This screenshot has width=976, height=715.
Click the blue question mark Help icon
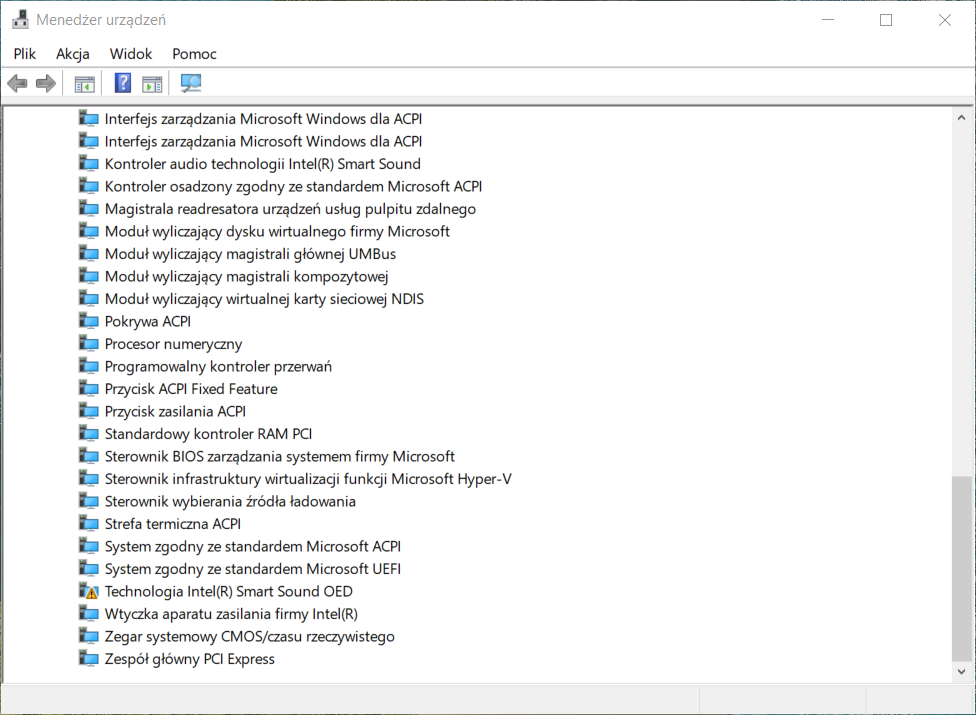point(123,83)
